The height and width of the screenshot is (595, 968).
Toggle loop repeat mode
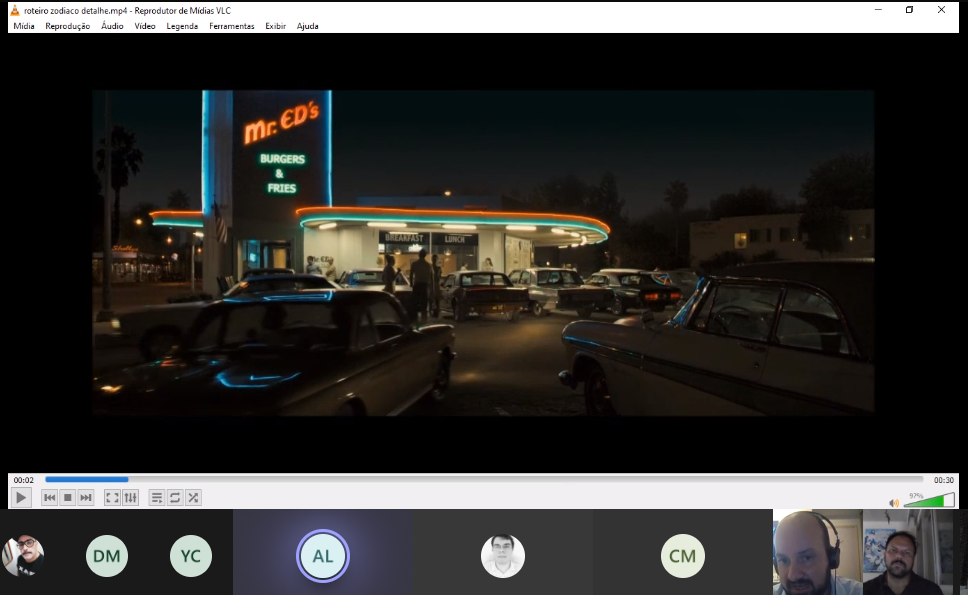tap(175, 497)
